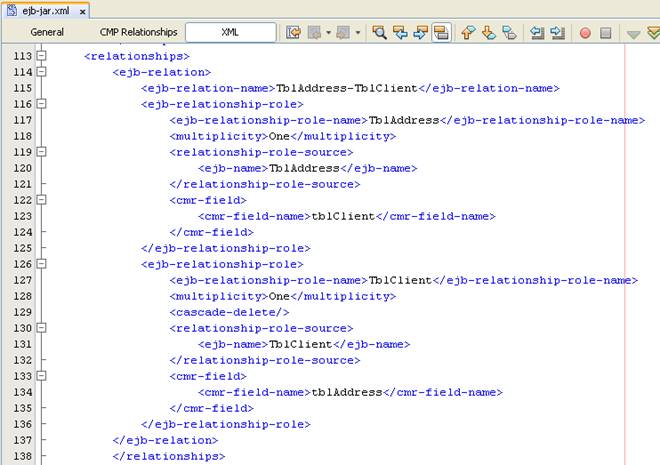660x465 pixels.
Task: Click ejb-name value TblAddress on line 120
Action: tap(304, 168)
